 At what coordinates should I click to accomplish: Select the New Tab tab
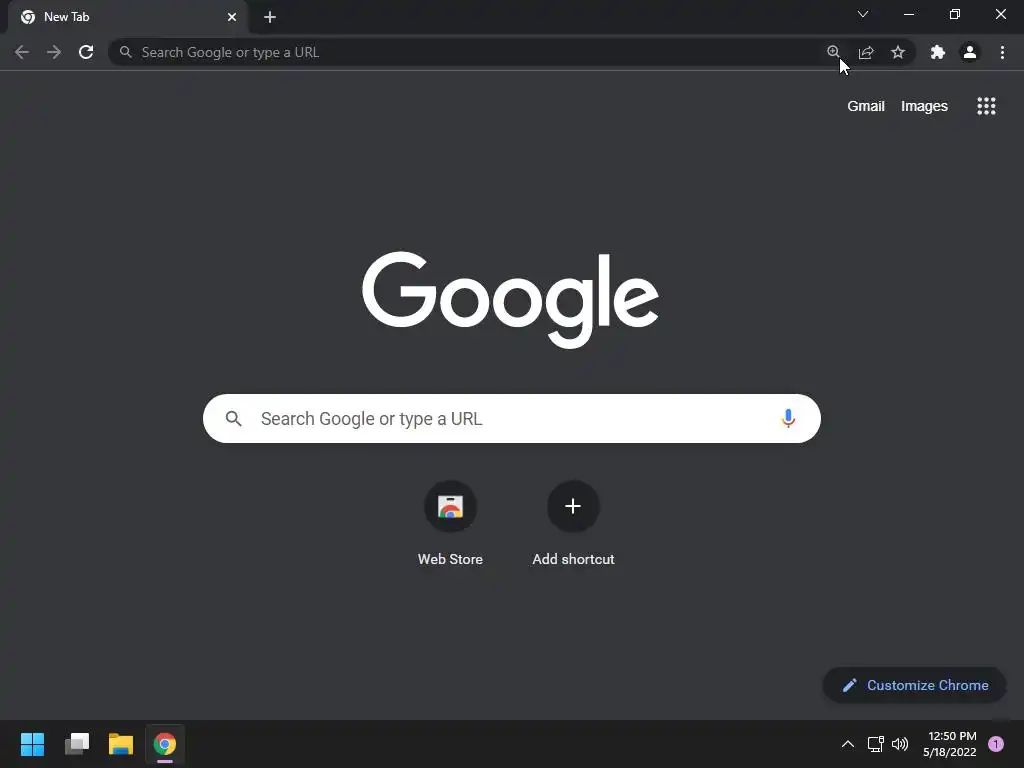(128, 17)
